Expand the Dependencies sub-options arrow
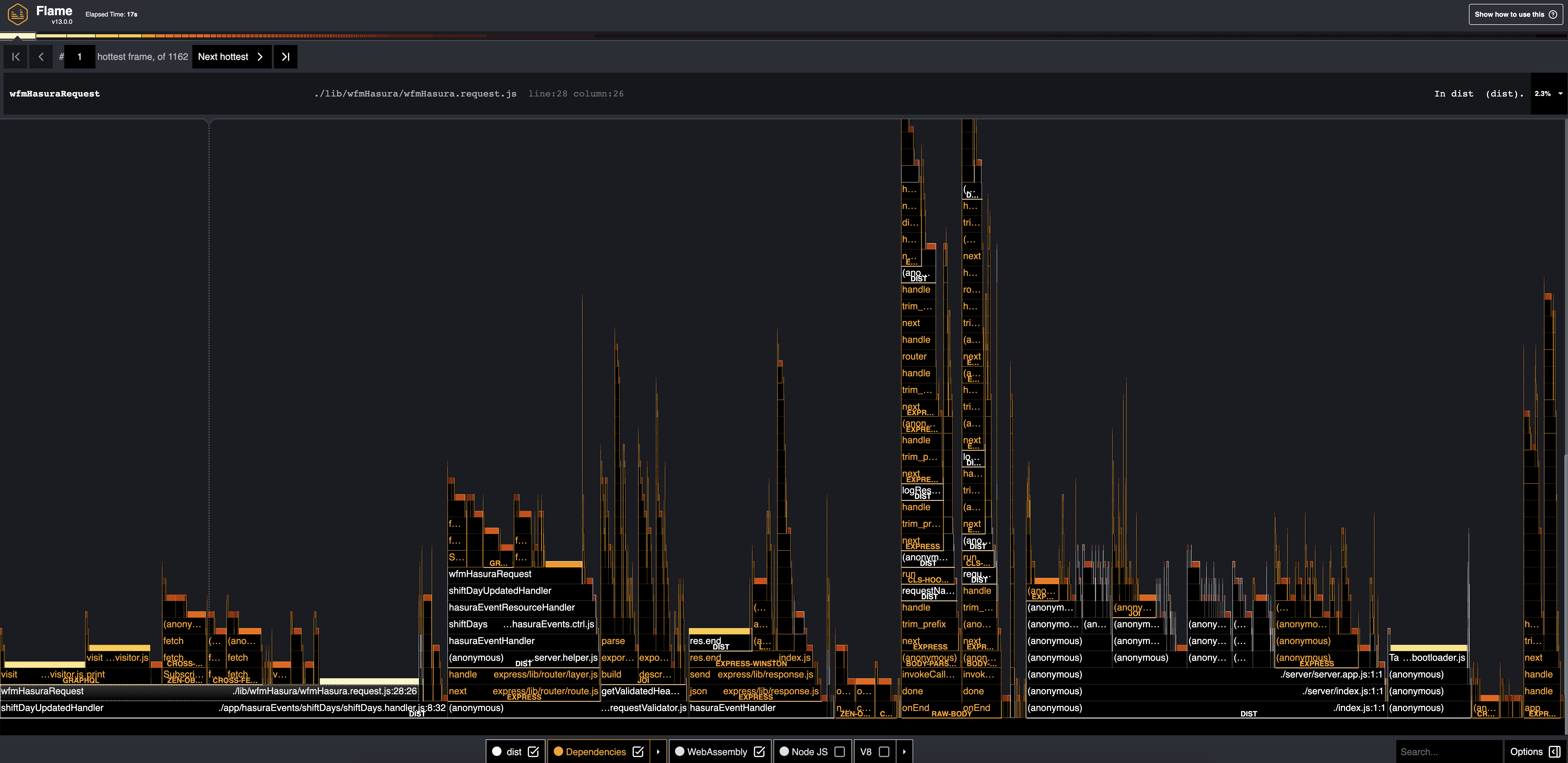The image size is (1568, 763). (x=658, y=751)
